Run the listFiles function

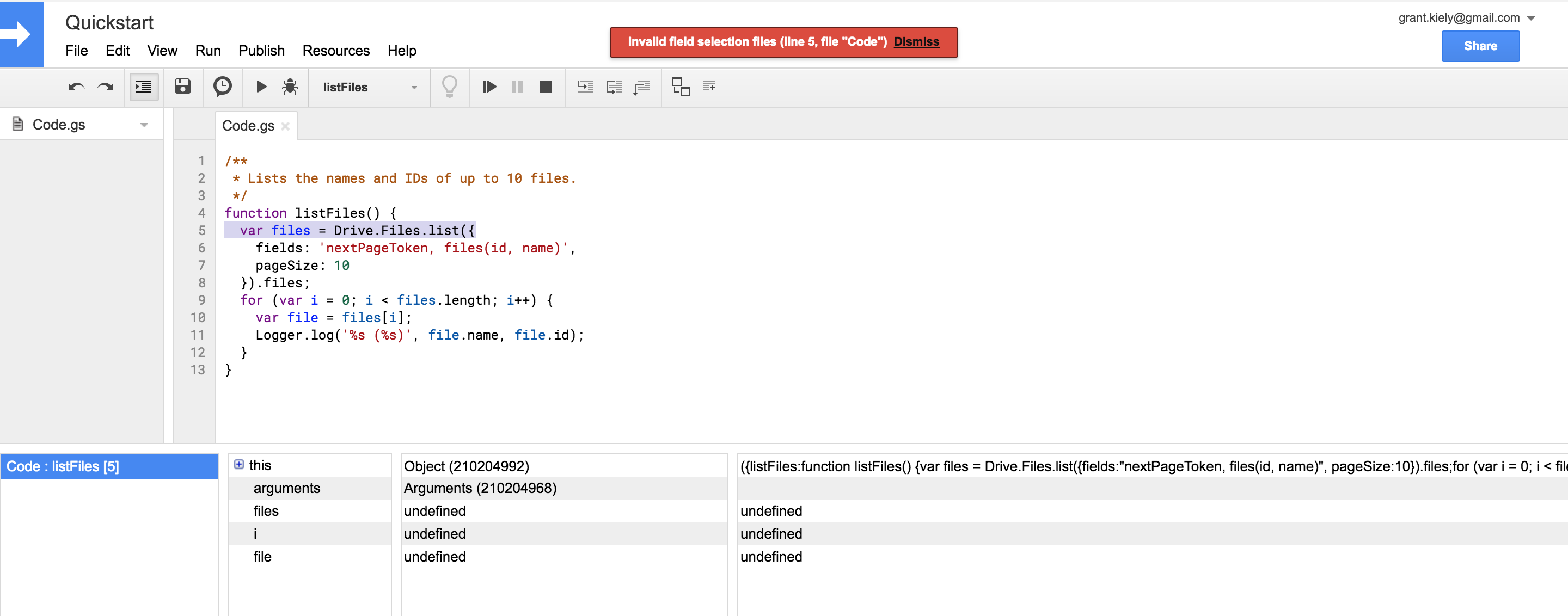click(x=261, y=87)
